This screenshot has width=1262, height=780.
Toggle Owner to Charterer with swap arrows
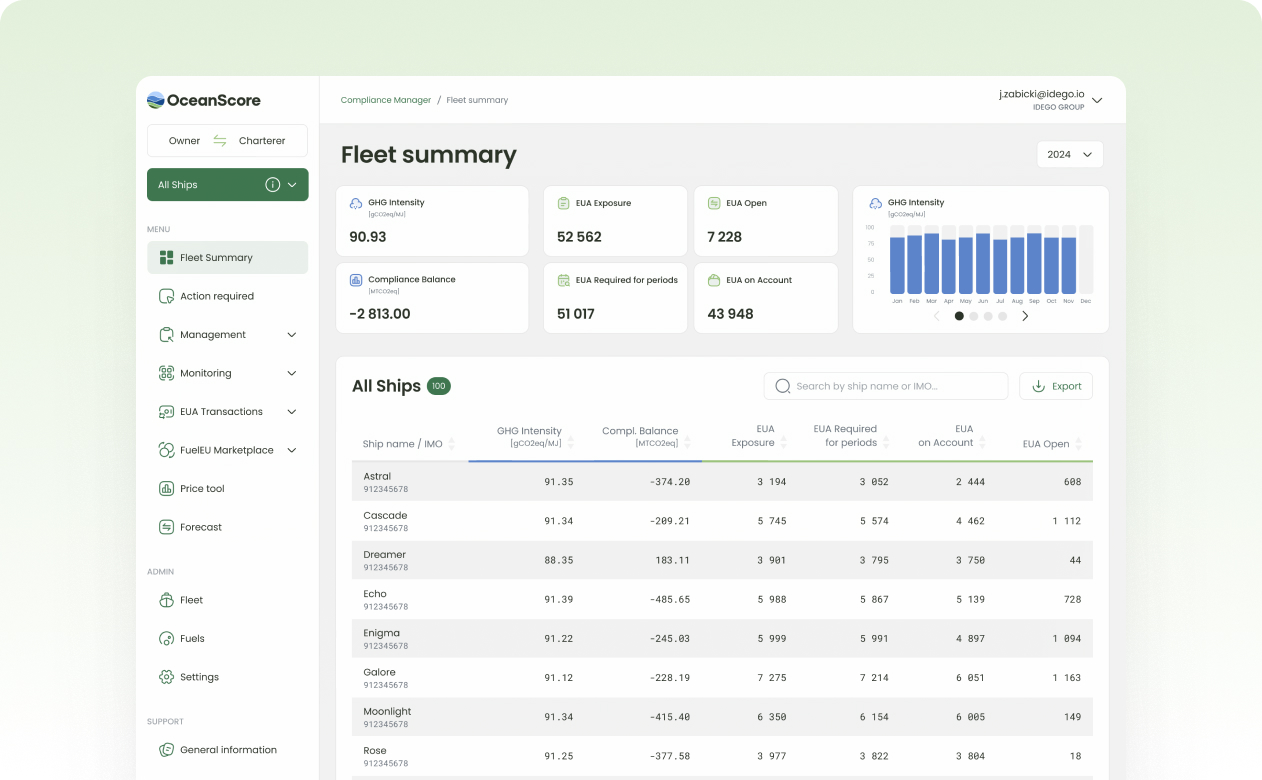click(220, 141)
